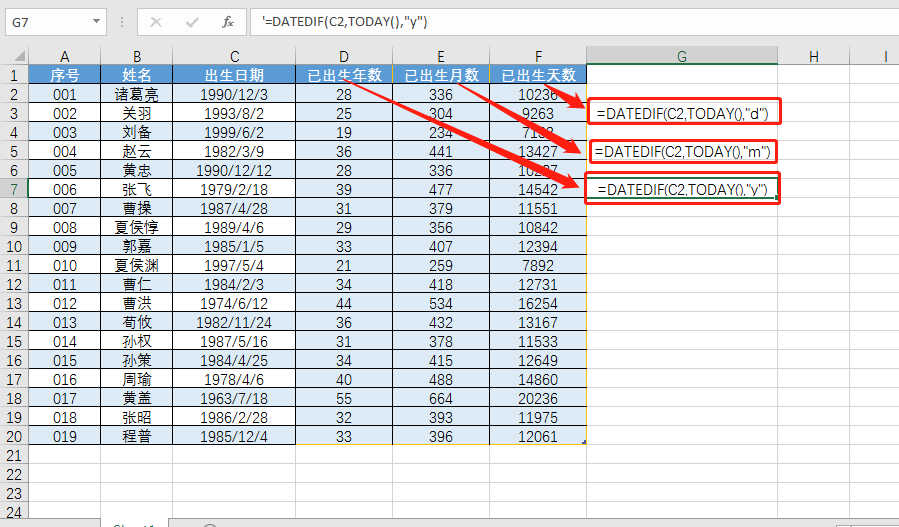Open the Name Box dropdown arrow
Screen dimensions: 899x527
pos(96,21)
